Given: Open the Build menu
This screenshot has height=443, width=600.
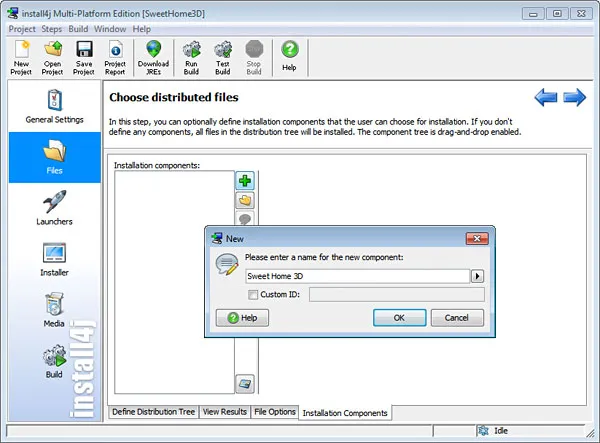Looking at the screenshot, I should point(78,29).
